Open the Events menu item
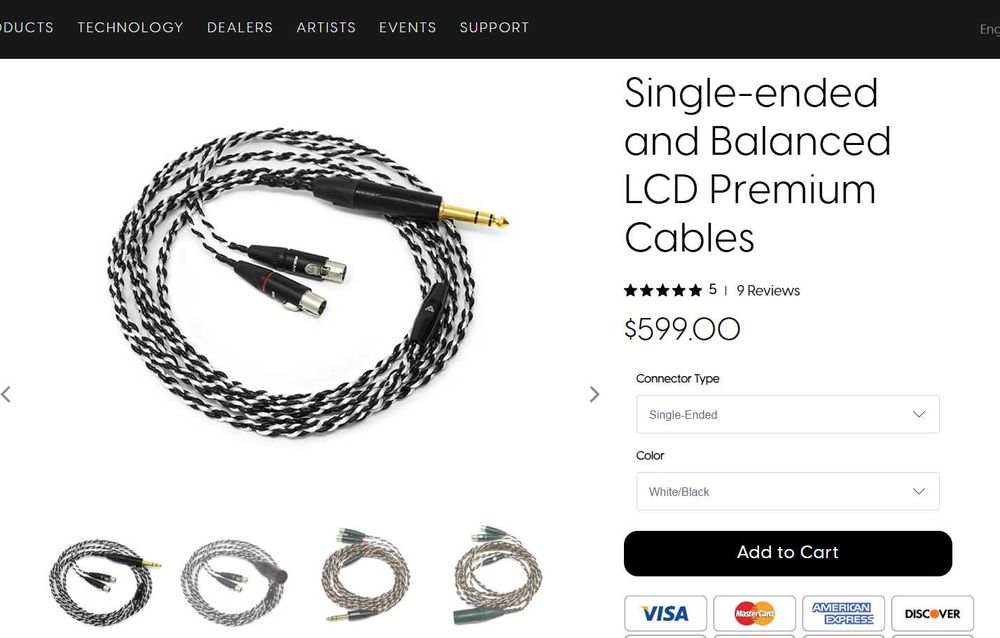The width and height of the screenshot is (1000, 638). (x=408, y=27)
